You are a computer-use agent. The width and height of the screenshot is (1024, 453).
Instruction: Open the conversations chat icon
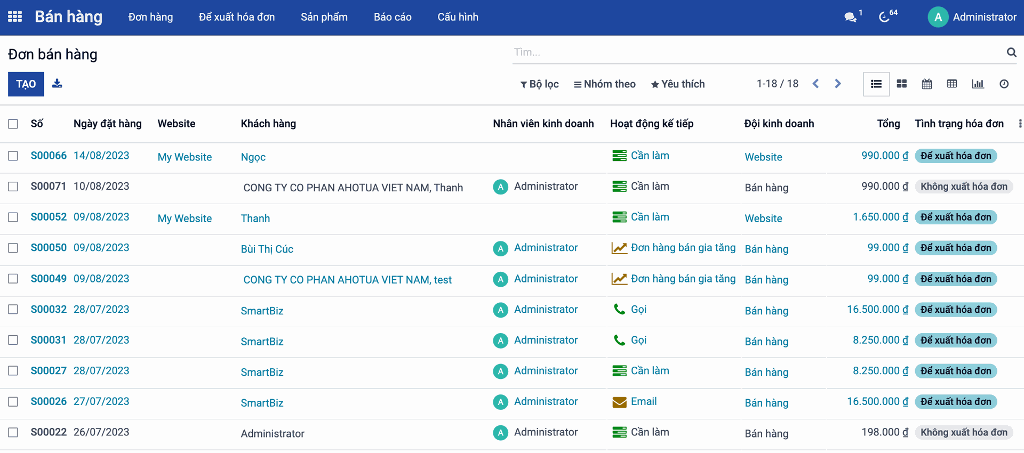click(x=850, y=18)
